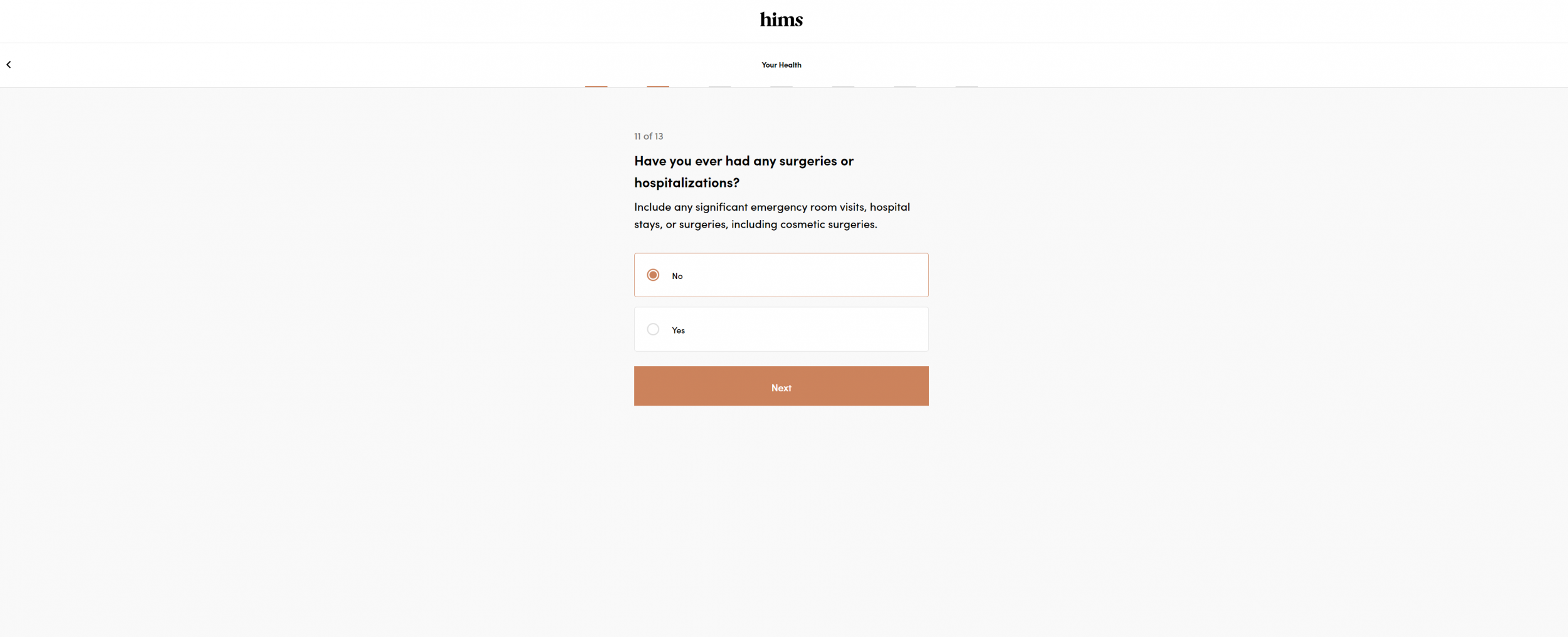The height and width of the screenshot is (637, 1568).
Task: Click the 'Your Health' header label
Action: coord(781,65)
